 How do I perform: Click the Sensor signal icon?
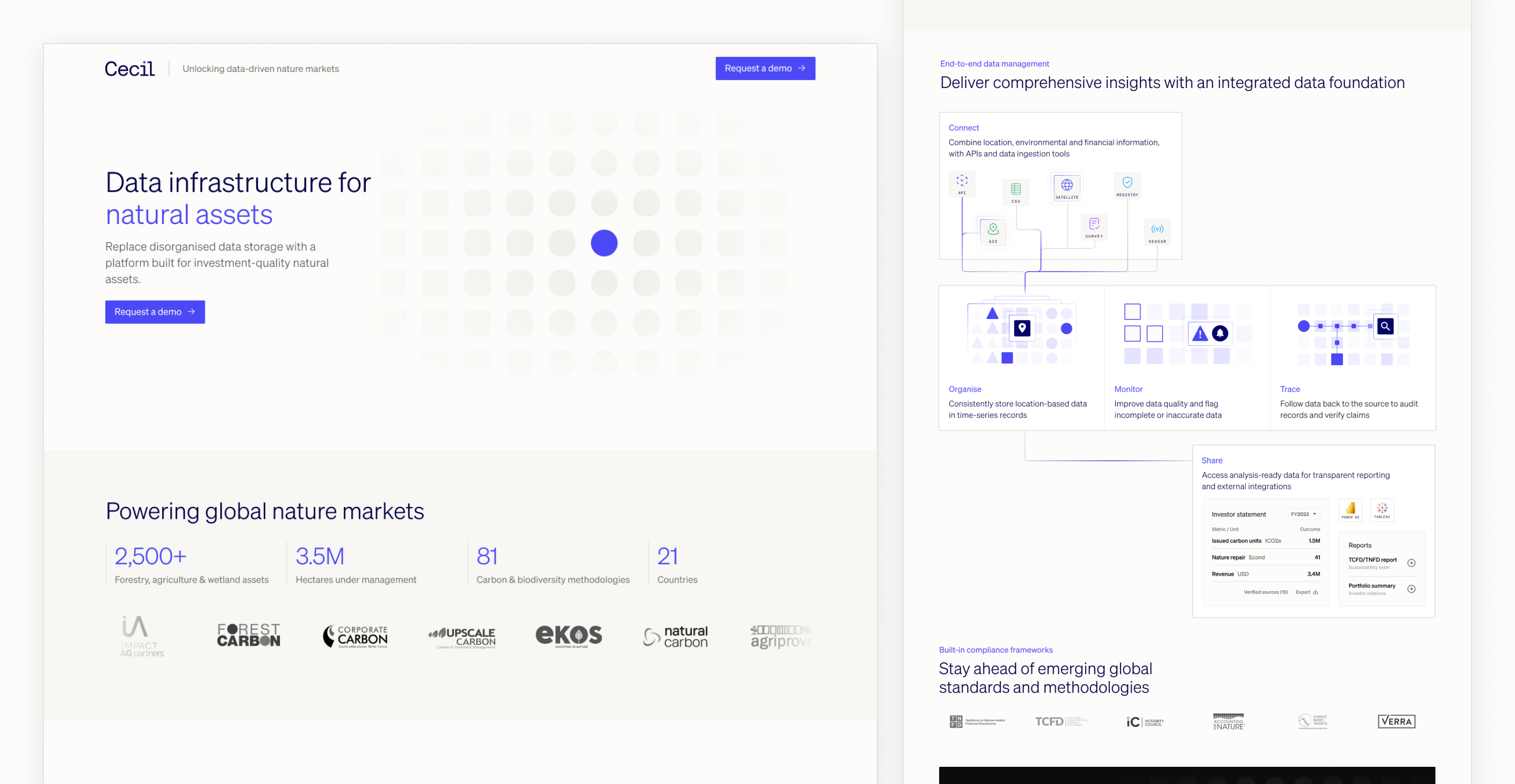(x=1157, y=229)
